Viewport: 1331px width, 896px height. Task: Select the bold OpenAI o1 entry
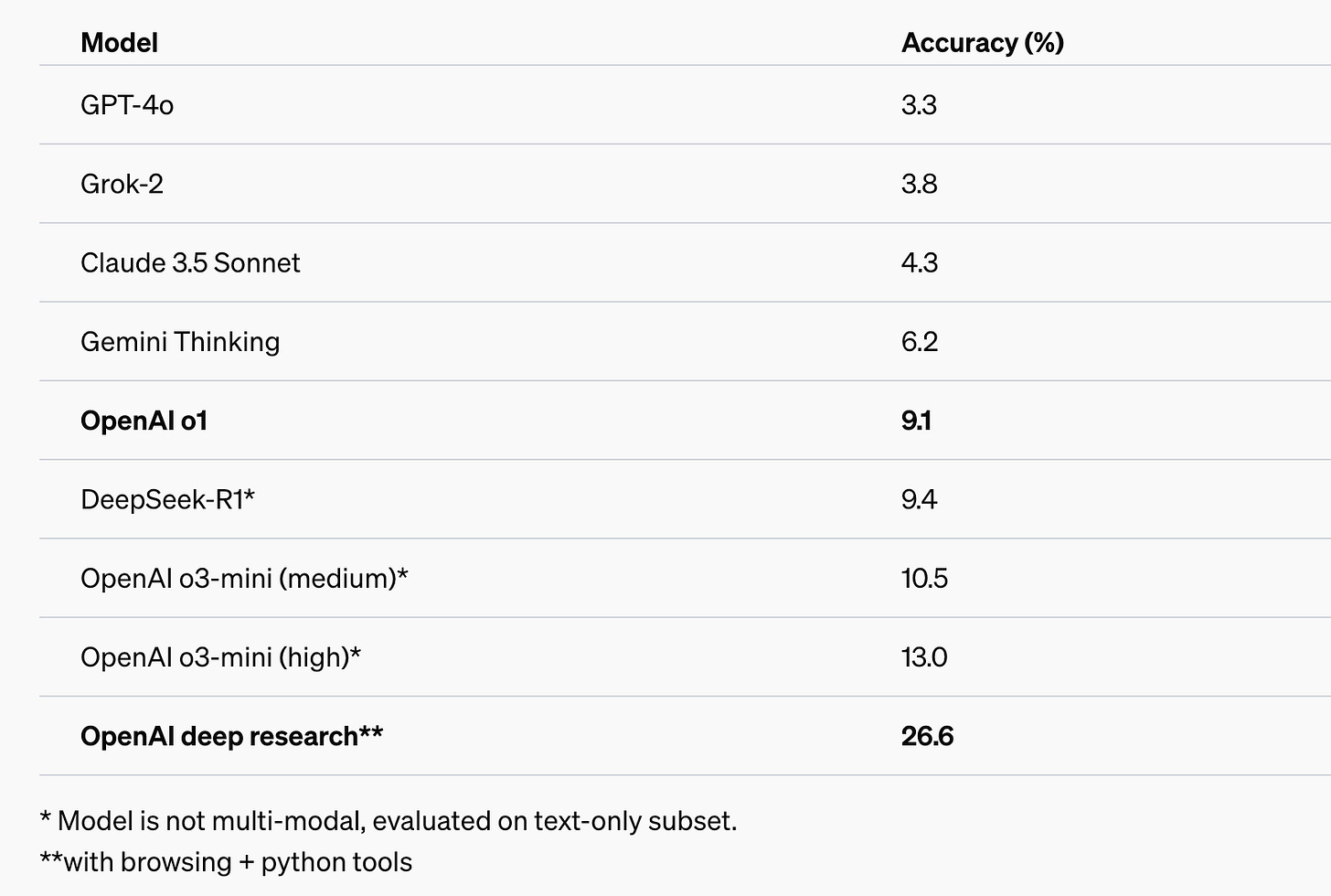144,421
